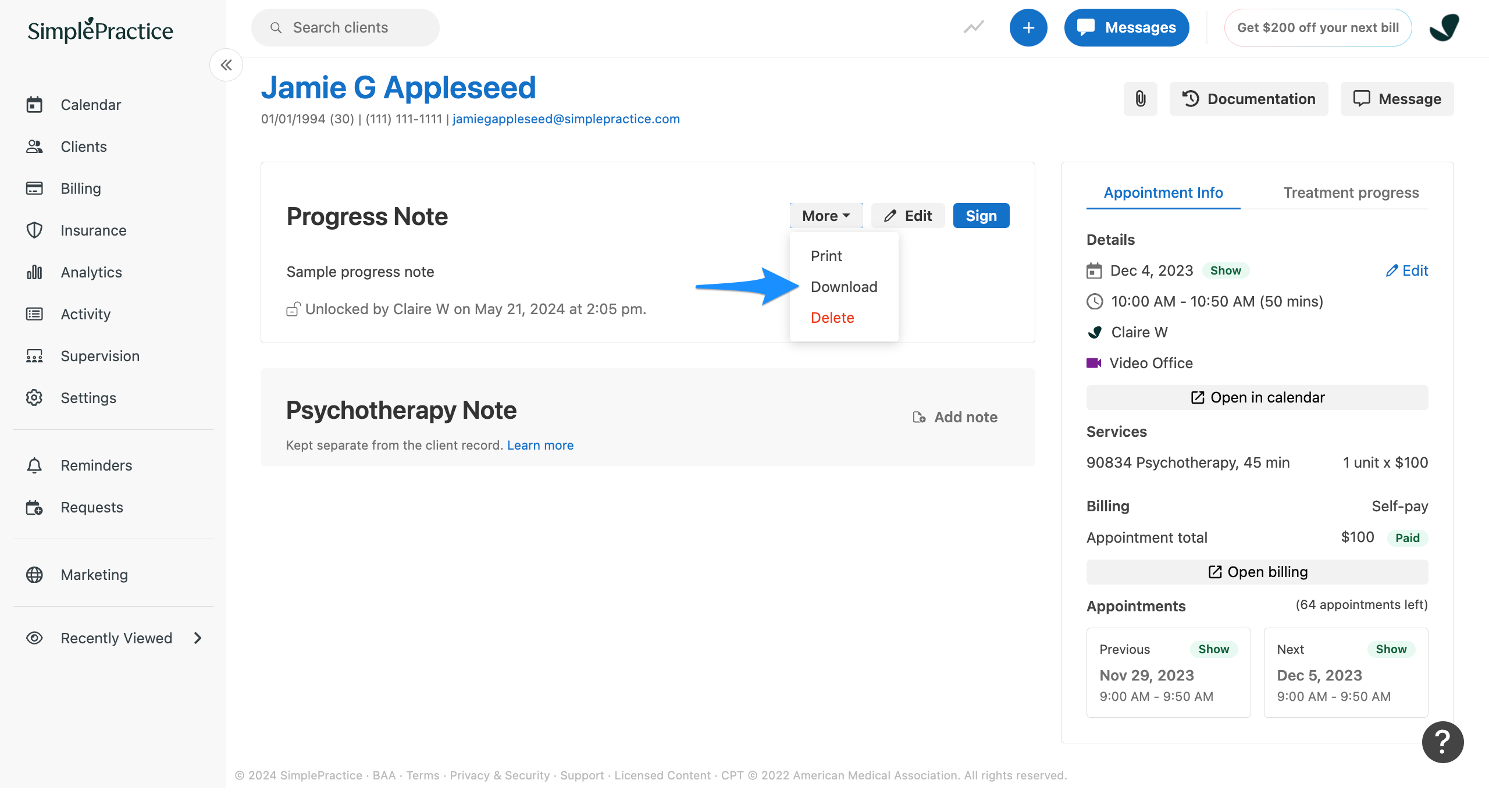Collapse the sidebar with double-chevron button
The image size is (1489, 812).
coord(226,65)
